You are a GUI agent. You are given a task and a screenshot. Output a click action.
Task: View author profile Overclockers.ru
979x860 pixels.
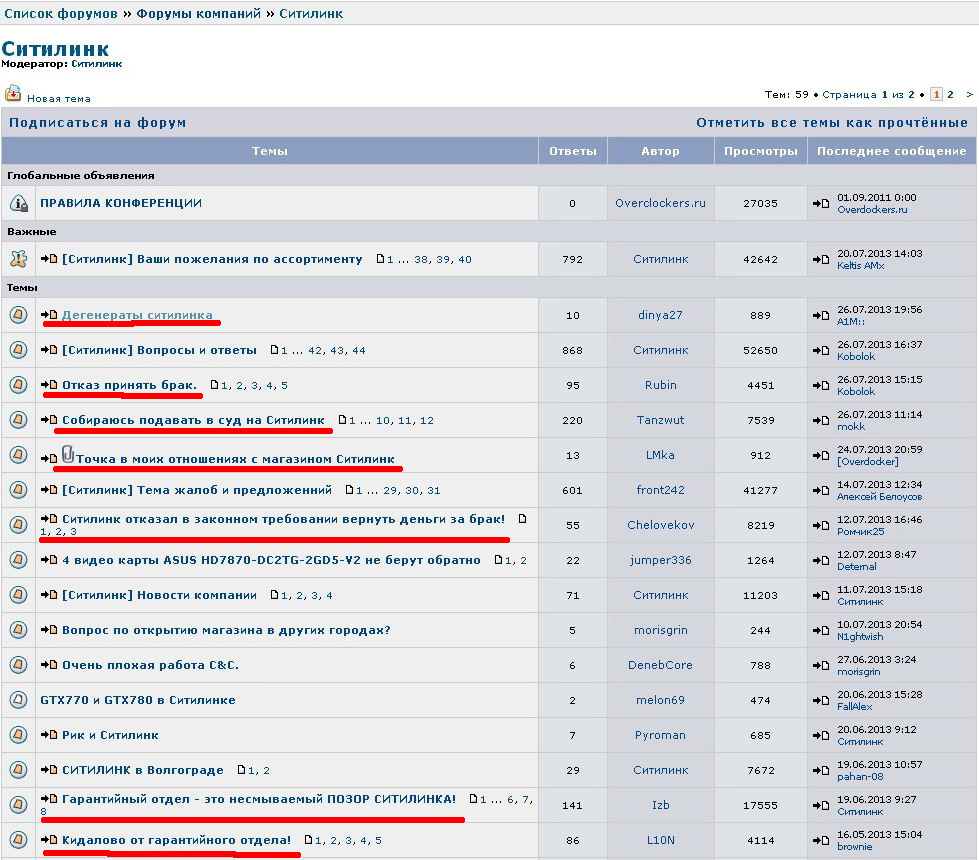coord(661,203)
